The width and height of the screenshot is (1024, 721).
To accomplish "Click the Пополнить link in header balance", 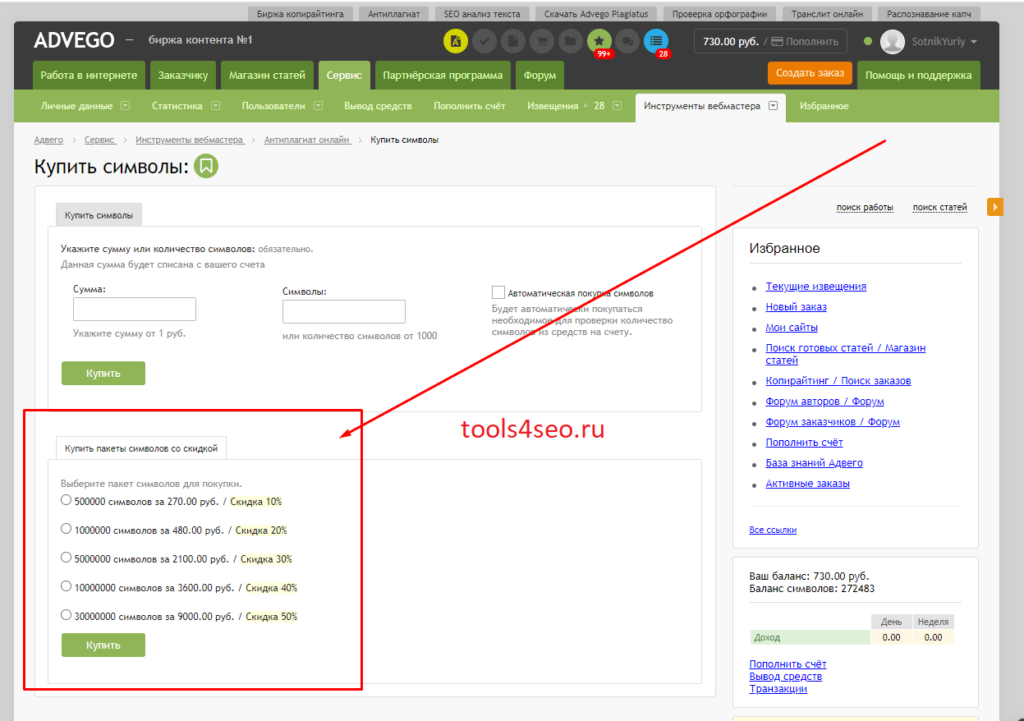I will pyautogui.click(x=812, y=41).
